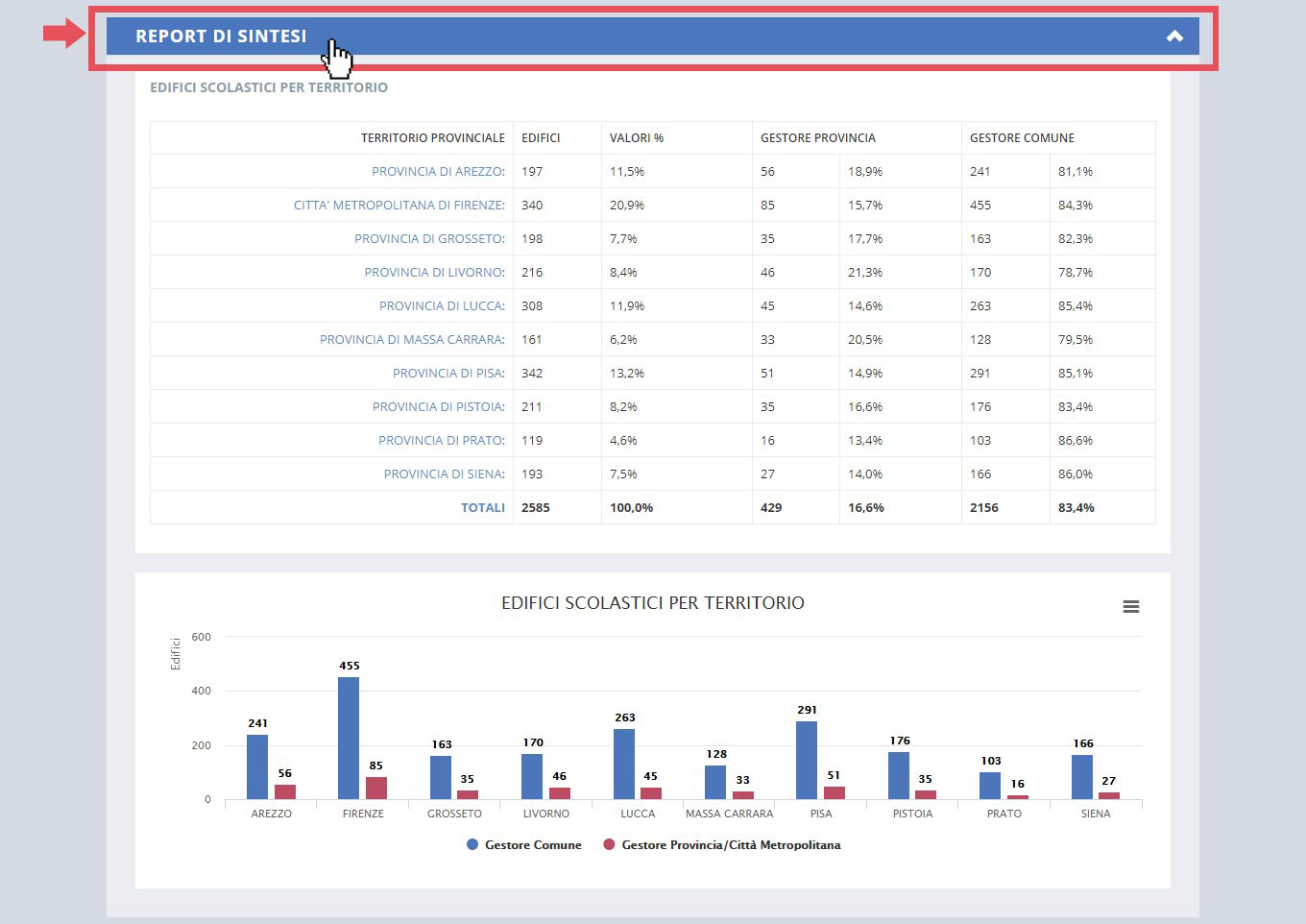Click the Totali row label

point(482,508)
